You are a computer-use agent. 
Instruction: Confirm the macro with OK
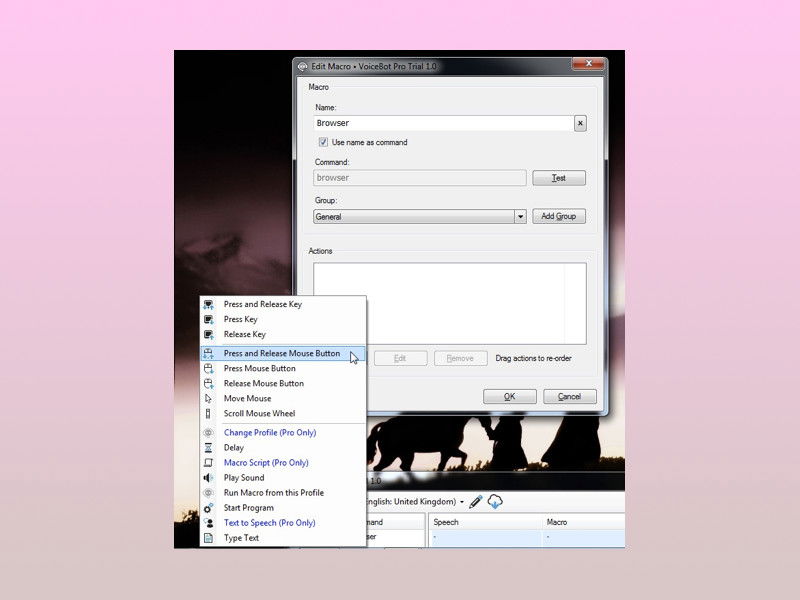[x=510, y=396]
